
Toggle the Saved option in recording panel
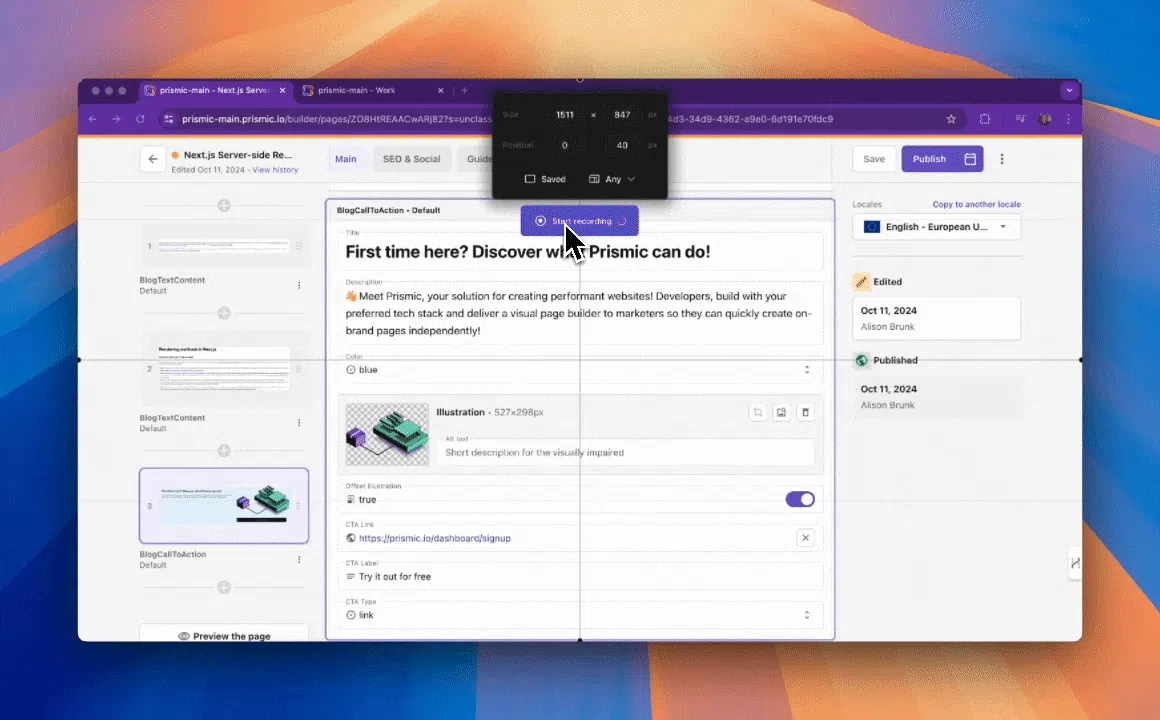click(545, 179)
